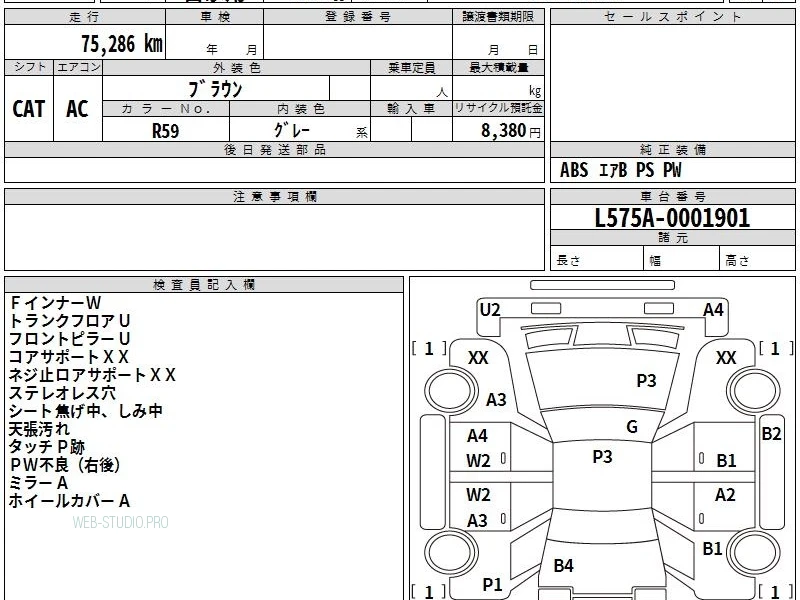This screenshot has width=800, height=600.
Task: Click the 高さ dimension label
Action: (737, 261)
